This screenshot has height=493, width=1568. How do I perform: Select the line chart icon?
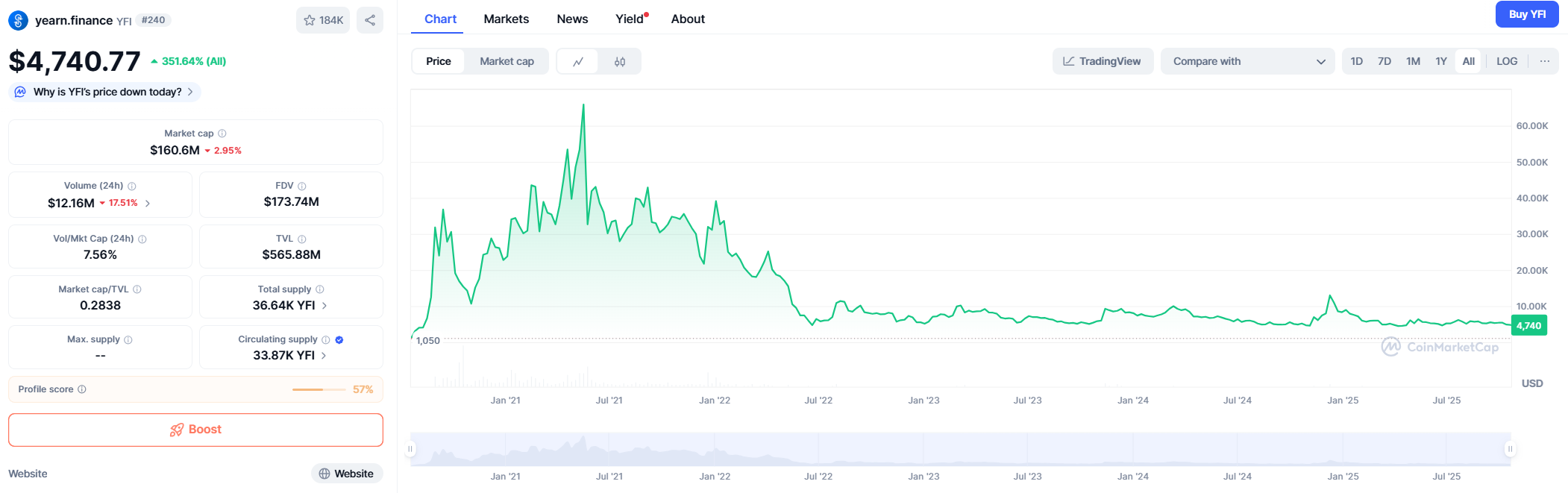click(578, 62)
